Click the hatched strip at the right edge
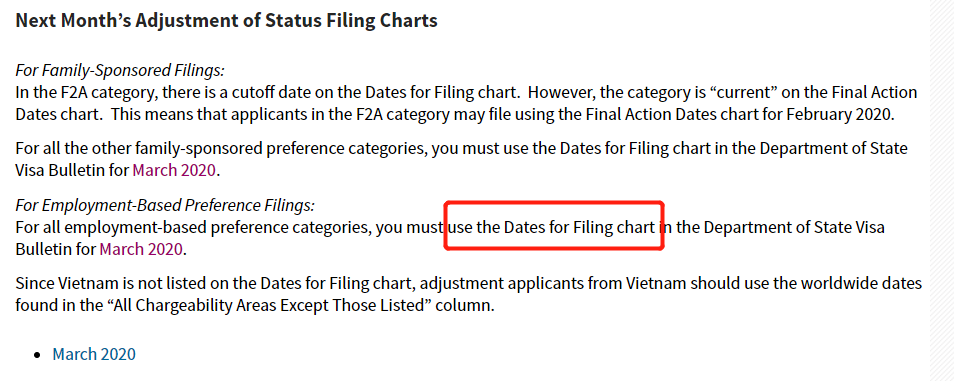The width and height of the screenshot is (954, 381). (942, 190)
